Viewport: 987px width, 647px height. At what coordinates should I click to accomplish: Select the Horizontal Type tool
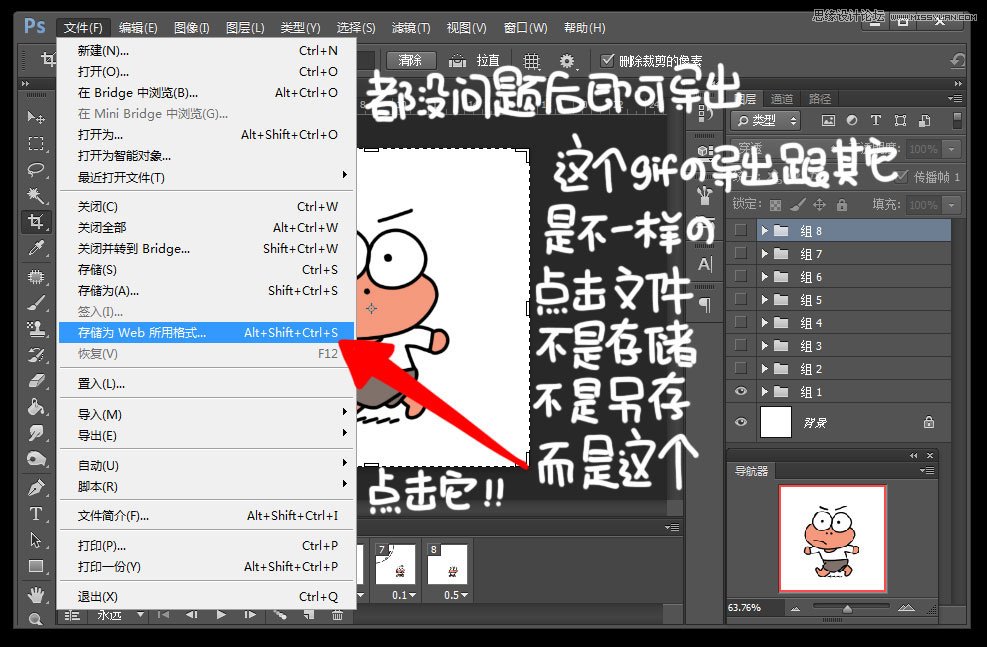(36, 514)
